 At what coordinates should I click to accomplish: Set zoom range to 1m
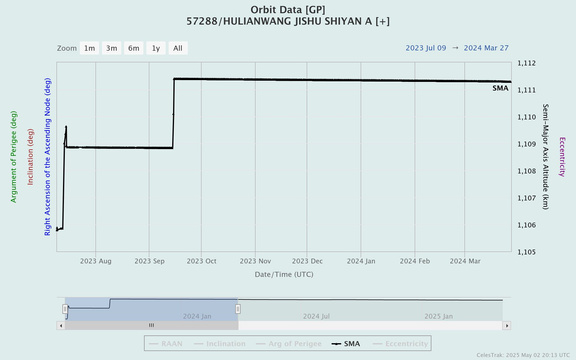pos(89,48)
